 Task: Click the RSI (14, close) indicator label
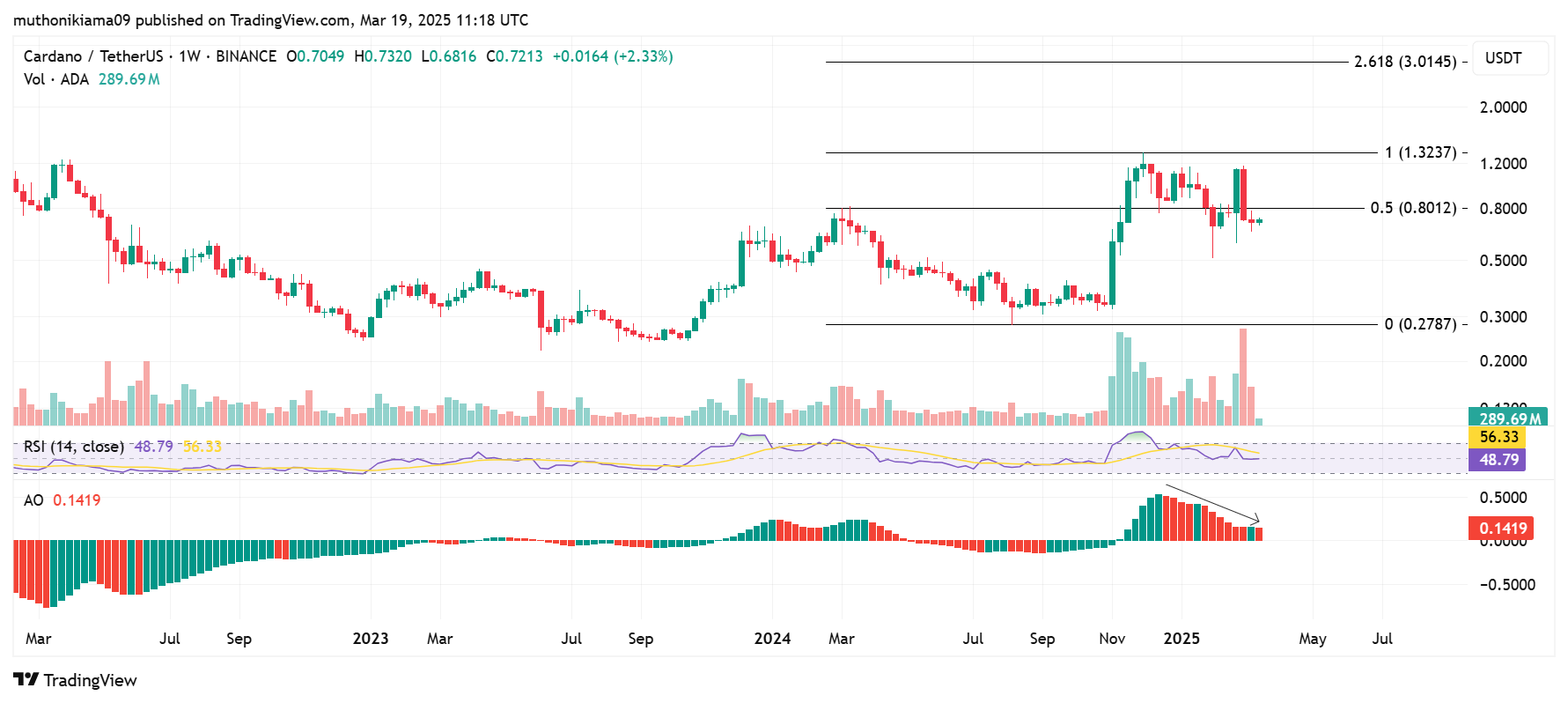(74, 447)
